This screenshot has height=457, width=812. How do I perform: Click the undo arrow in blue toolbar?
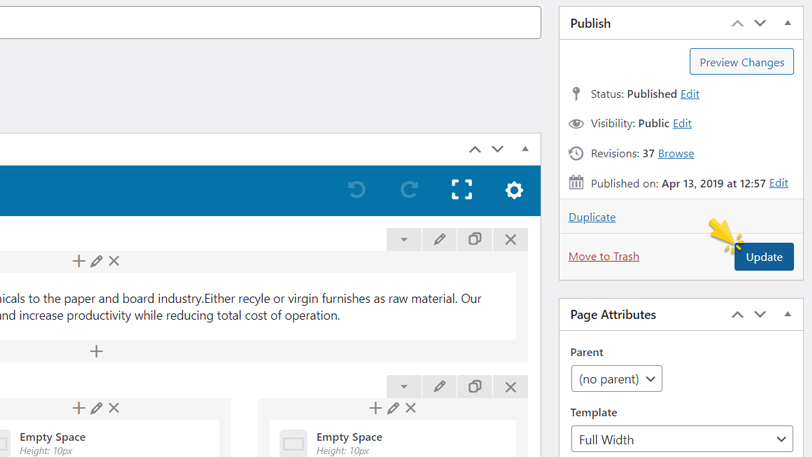coord(356,190)
